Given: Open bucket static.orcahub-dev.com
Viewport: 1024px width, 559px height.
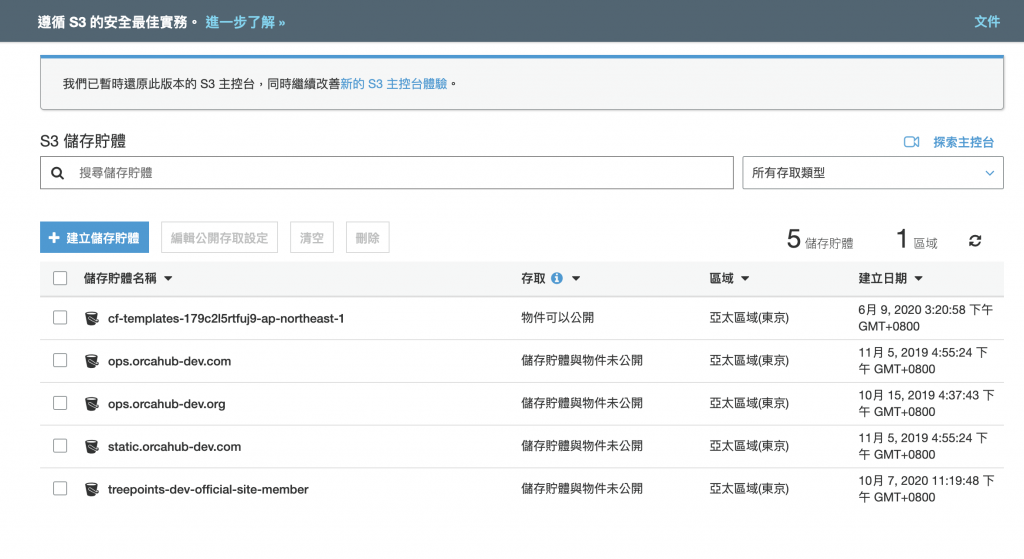Looking at the screenshot, I should point(174,447).
